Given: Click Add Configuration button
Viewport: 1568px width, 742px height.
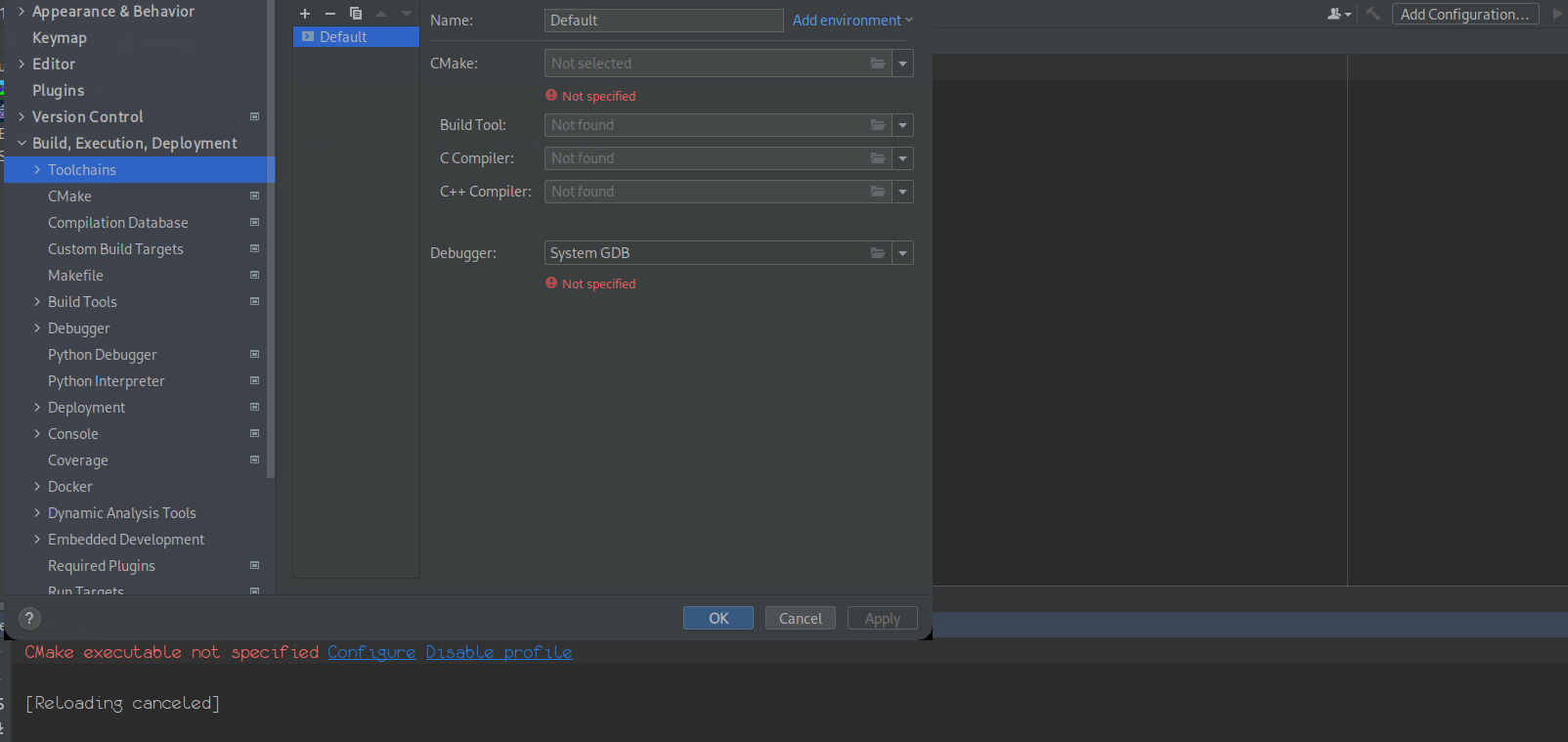Looking at the screenshot, I should [x=1464, y=14].
